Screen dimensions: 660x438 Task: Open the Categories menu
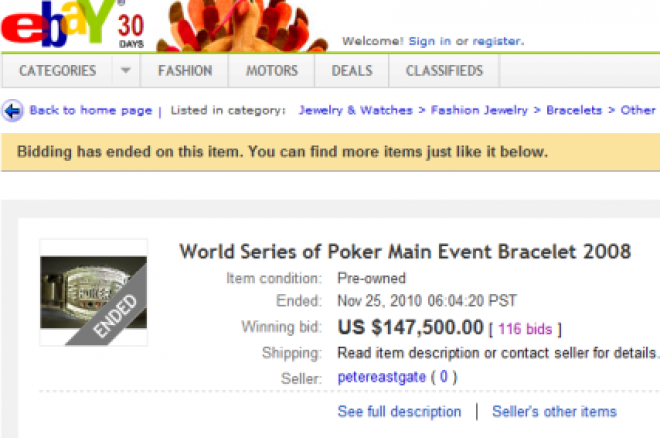[58, 71]
